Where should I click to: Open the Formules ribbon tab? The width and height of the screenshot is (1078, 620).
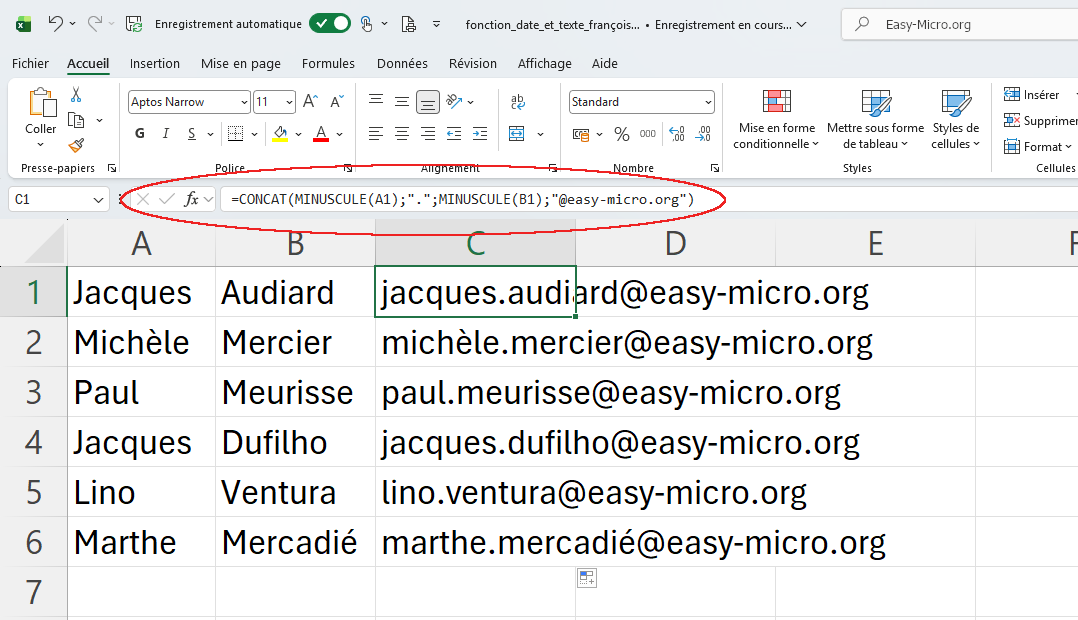pyautogui.click(x=328, y=63)
